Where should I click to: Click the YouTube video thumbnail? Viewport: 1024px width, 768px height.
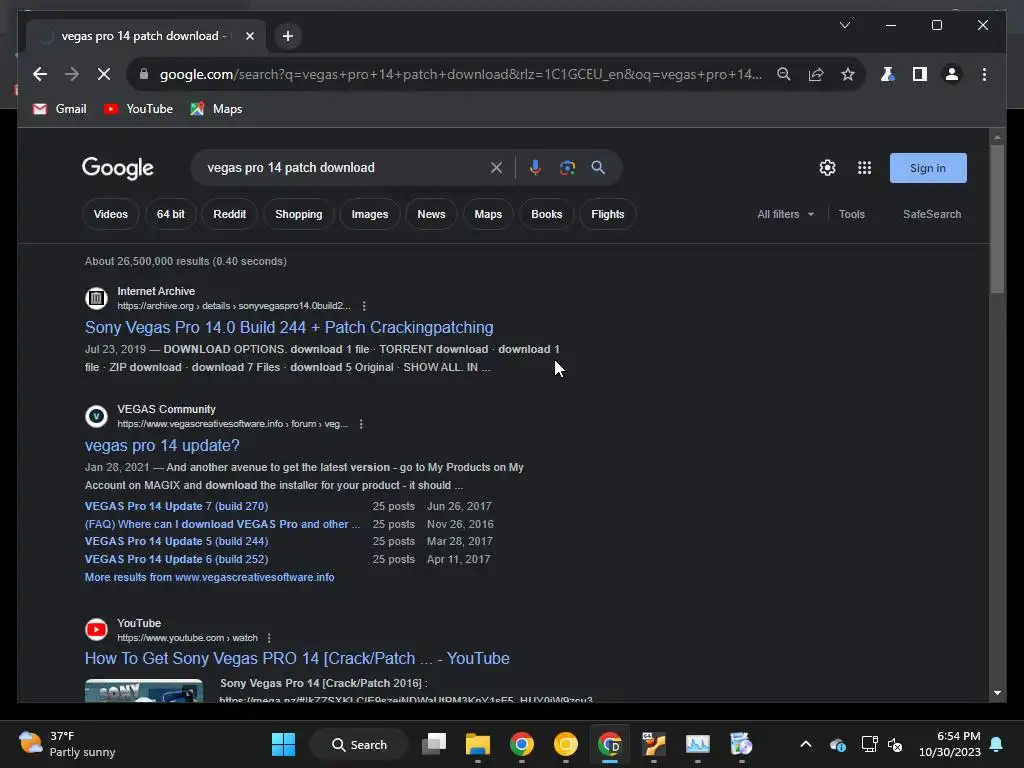tap(144, 690)
